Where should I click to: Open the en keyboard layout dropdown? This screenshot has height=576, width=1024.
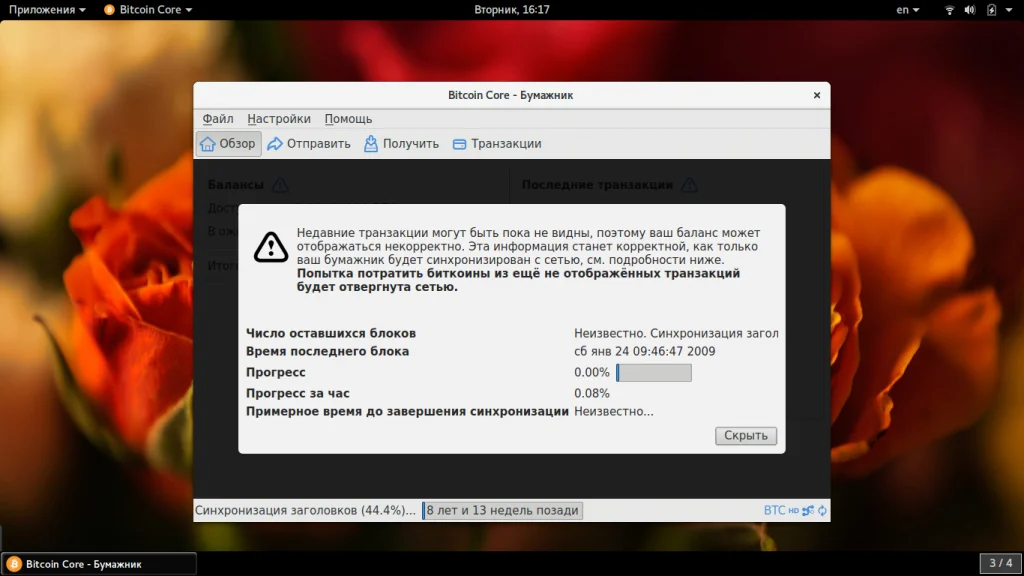pyautogui.click(x=908, y=10)
